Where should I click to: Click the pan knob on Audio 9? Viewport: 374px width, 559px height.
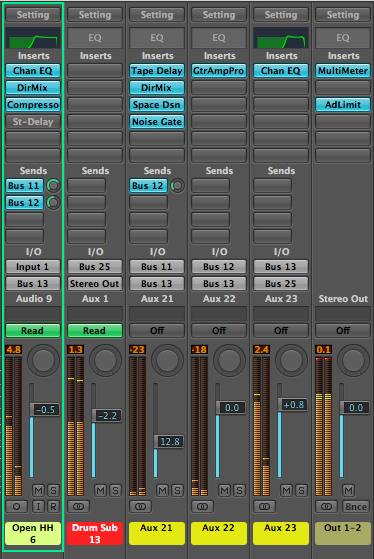(43, 360)
